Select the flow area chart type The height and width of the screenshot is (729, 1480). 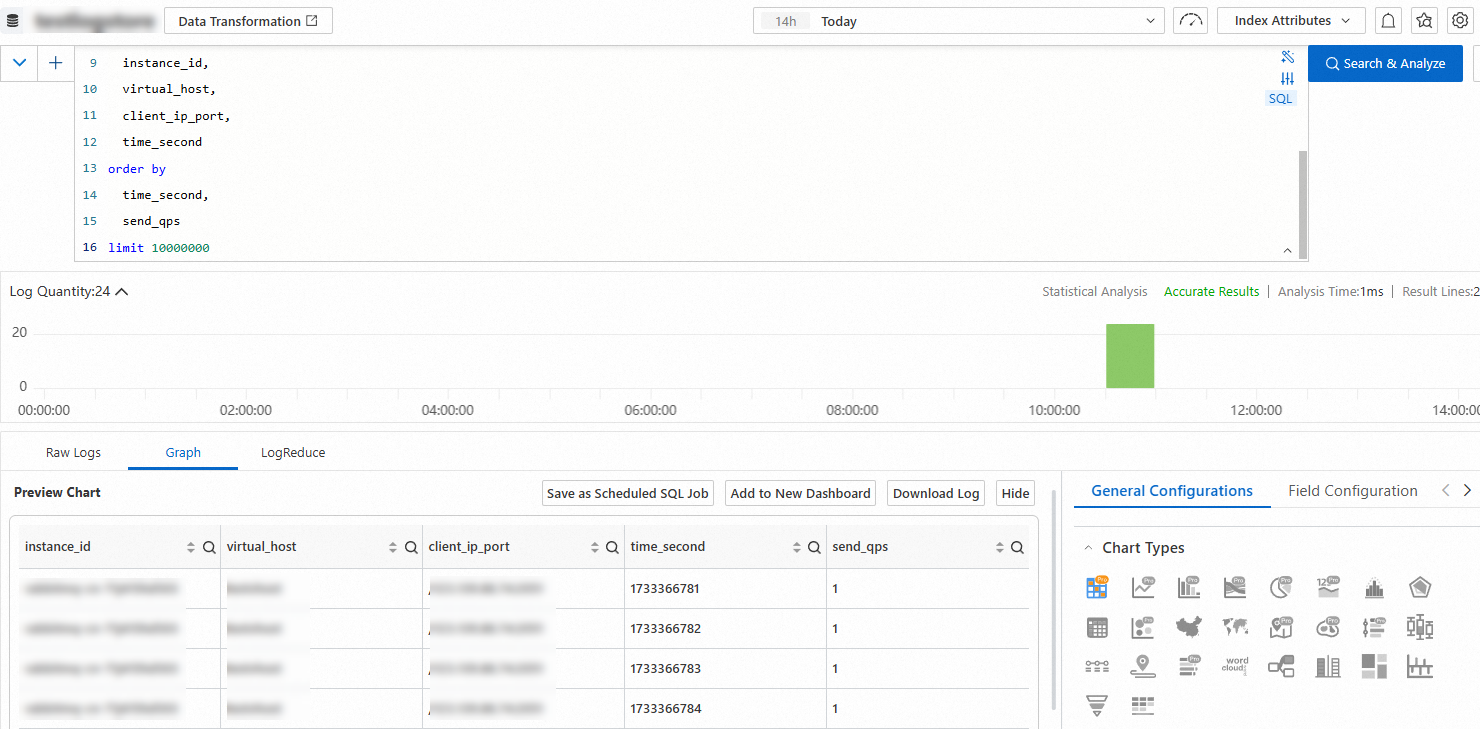point(1235,588)
